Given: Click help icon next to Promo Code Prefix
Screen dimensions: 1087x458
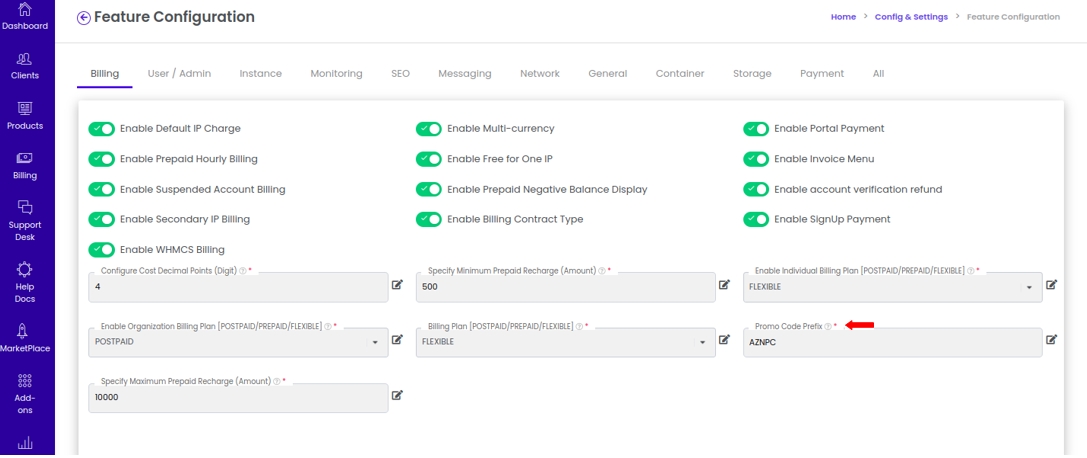Looking at the screenshot, I should (828, 326).
